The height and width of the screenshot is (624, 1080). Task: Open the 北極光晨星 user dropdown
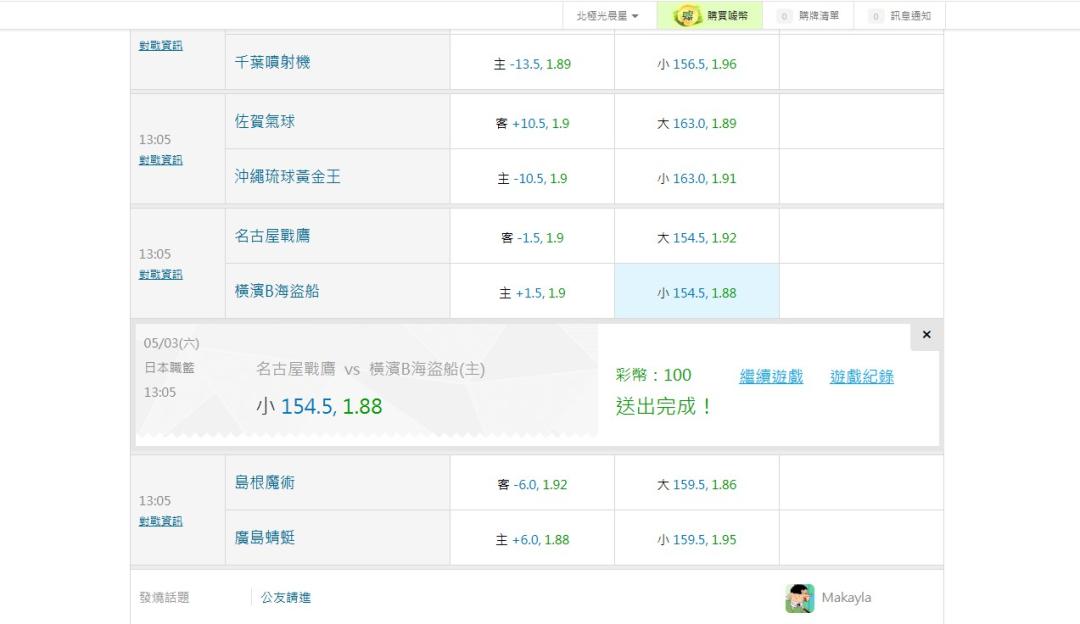coord(607,16)
